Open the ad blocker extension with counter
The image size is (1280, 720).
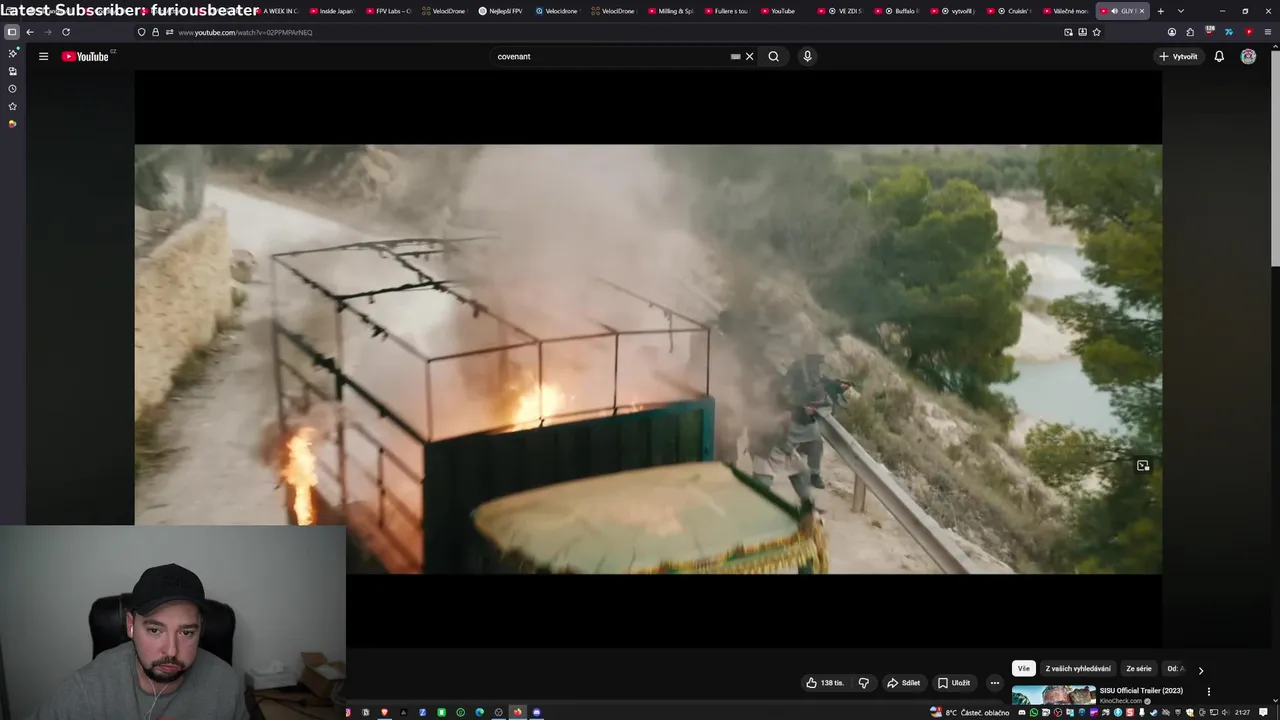pos(1210,31)
